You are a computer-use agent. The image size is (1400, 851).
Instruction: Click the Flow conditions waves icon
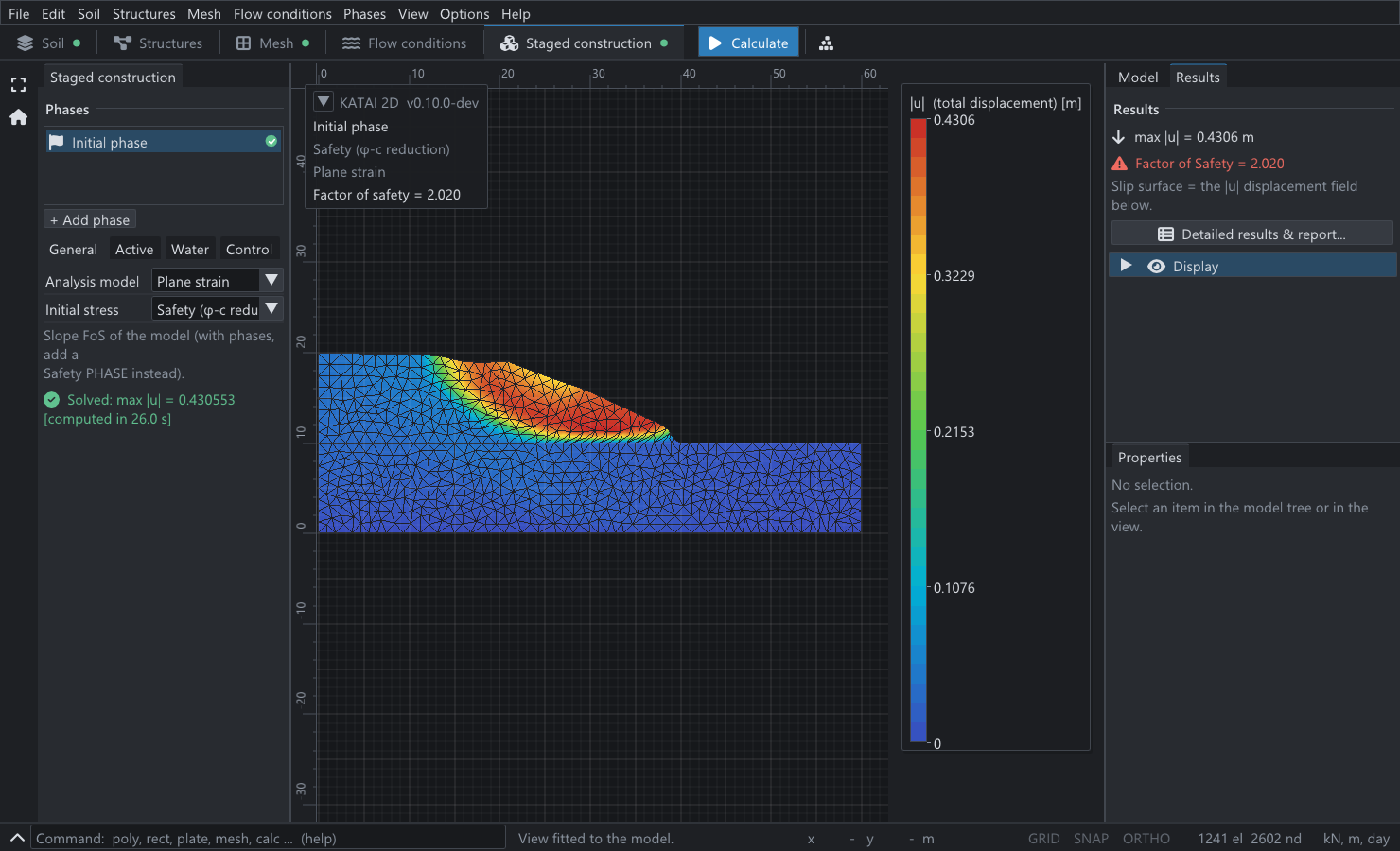(351, 43)
